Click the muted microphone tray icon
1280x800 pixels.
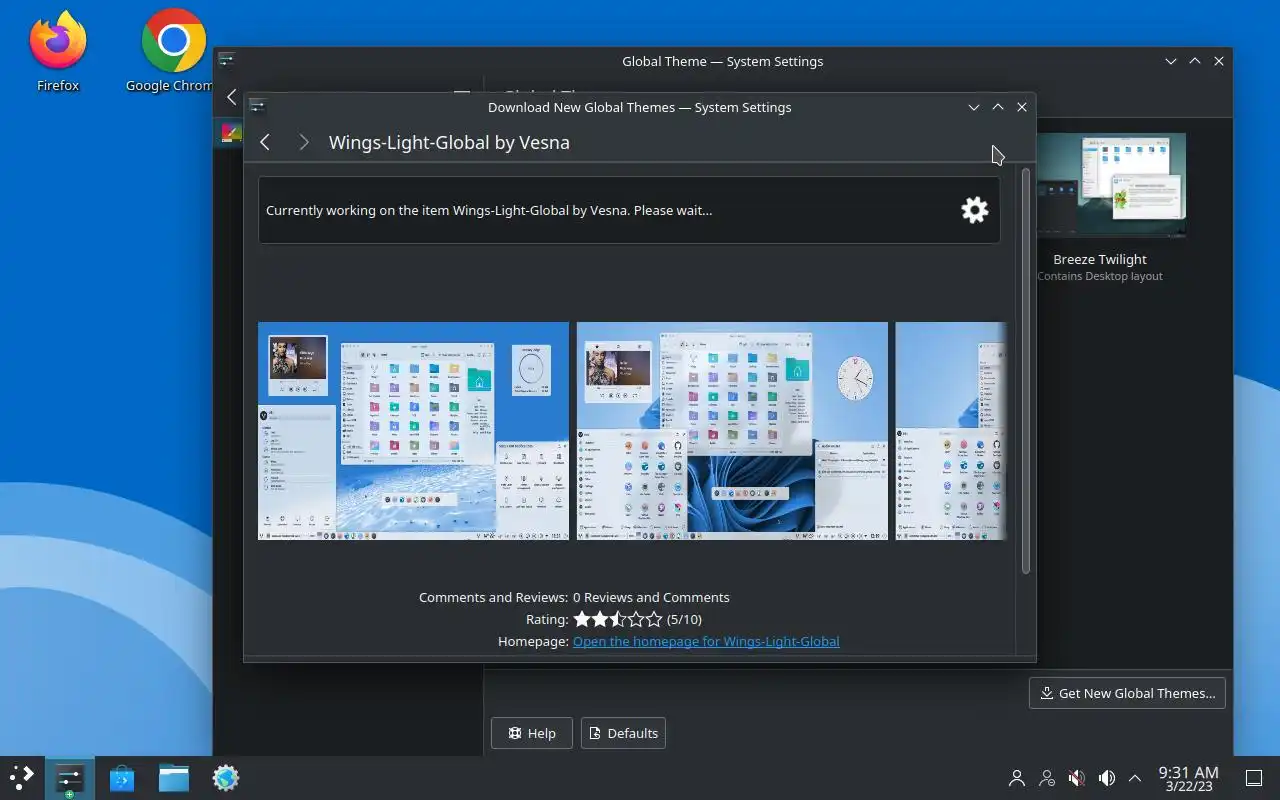tap(1077, 778)
